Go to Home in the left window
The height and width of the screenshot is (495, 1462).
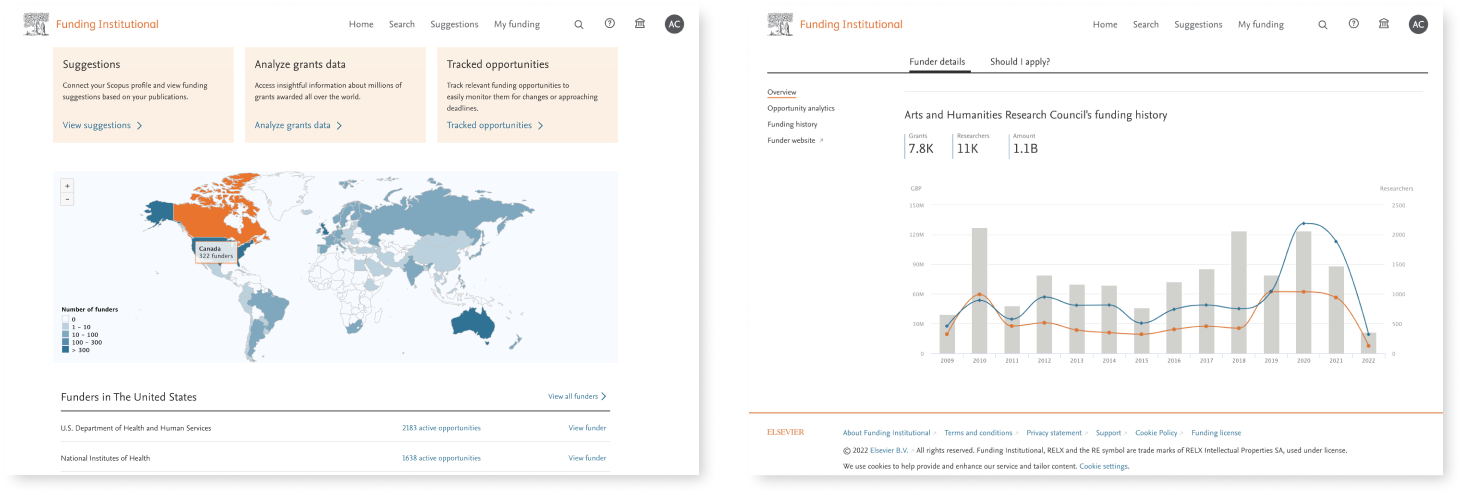pyautogui.click(x=361, y=24)
